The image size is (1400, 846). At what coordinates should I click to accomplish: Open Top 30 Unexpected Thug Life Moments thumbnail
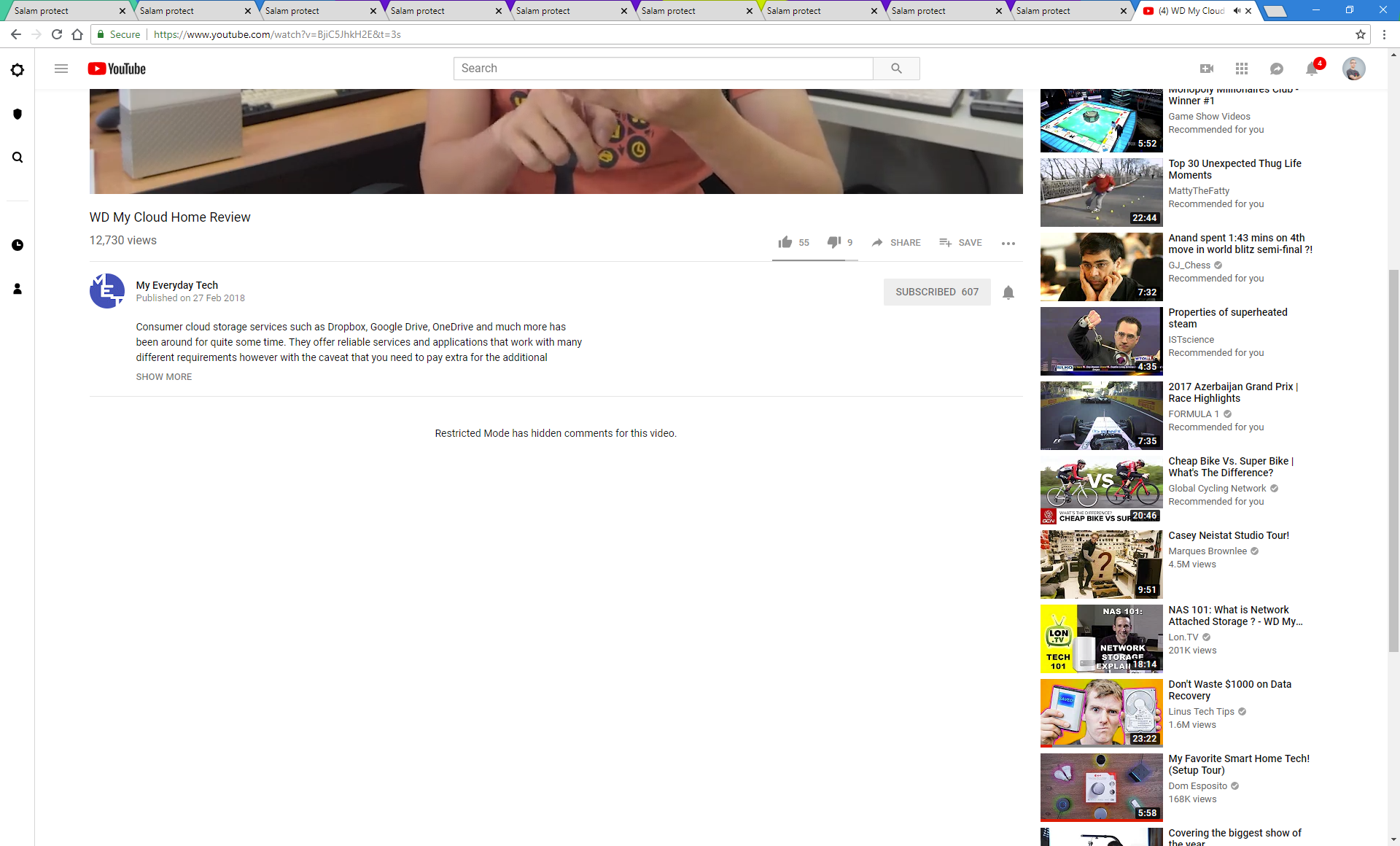1101,193
